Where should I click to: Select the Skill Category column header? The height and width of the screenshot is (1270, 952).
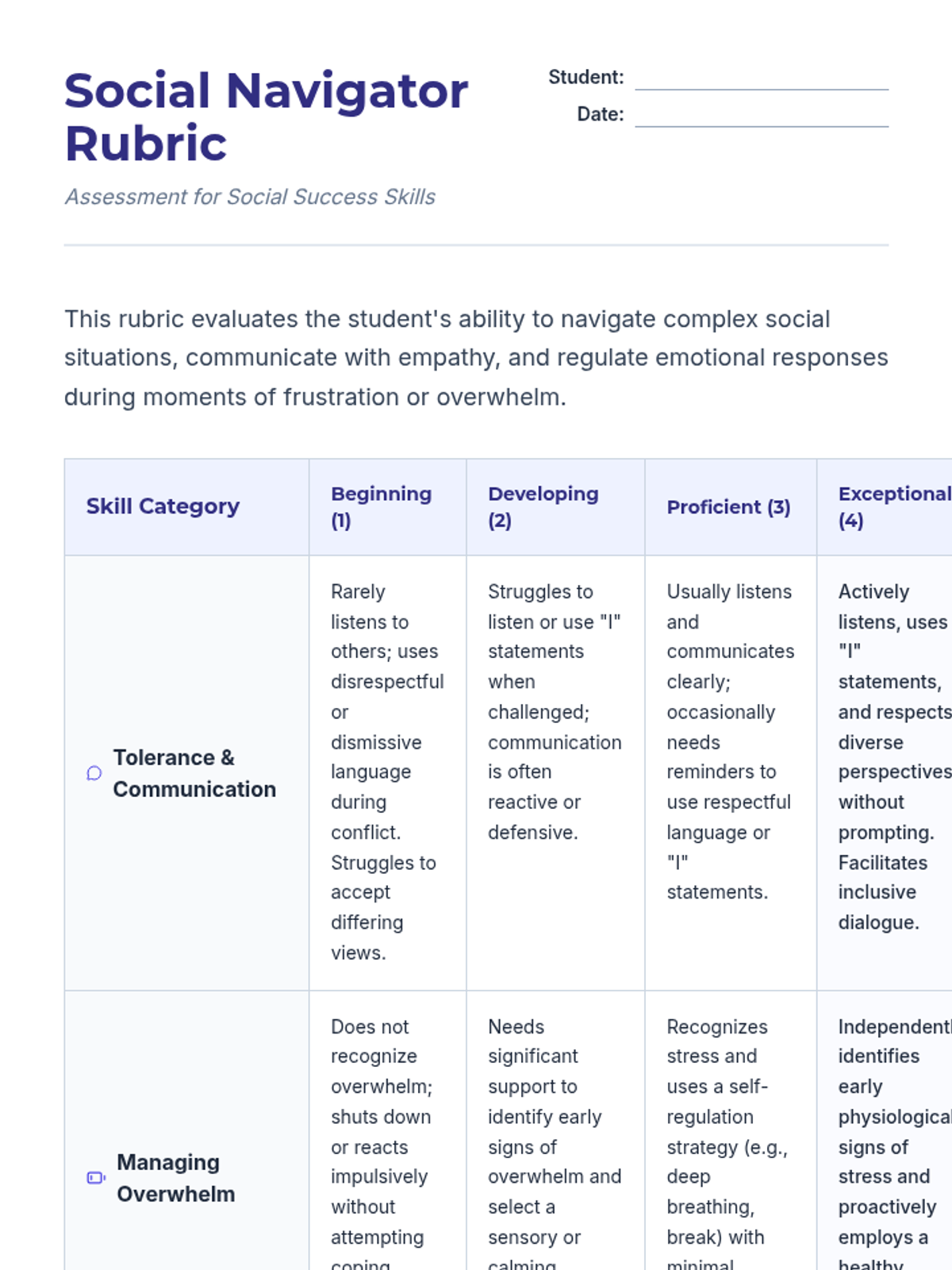coord(163,506)
